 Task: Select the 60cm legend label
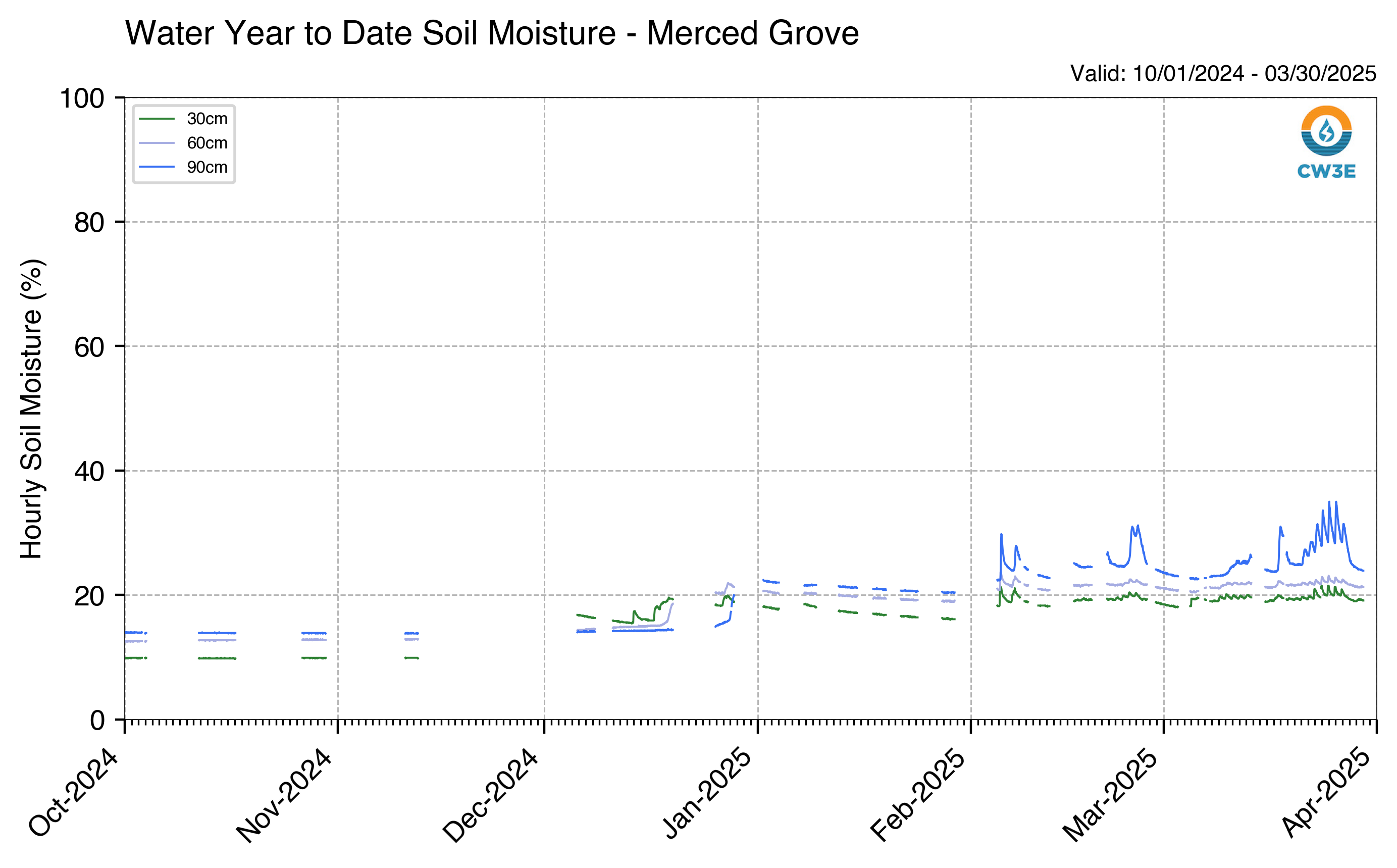[207, 143]
